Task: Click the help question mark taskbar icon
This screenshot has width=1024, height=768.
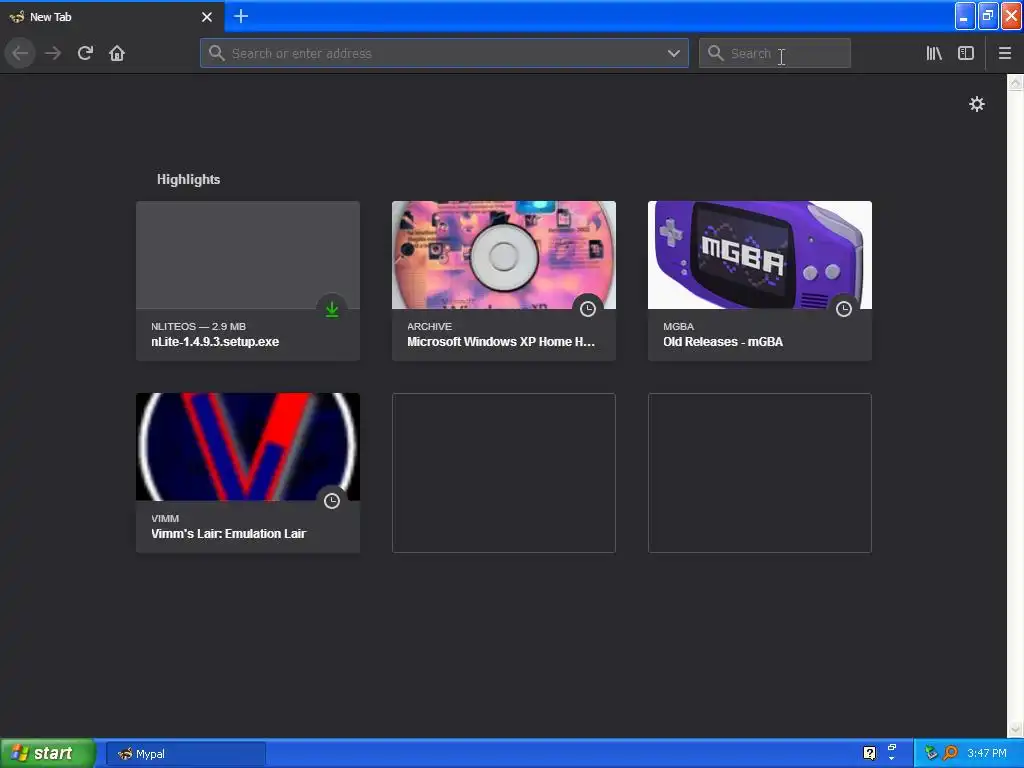Action: (869, 754)
